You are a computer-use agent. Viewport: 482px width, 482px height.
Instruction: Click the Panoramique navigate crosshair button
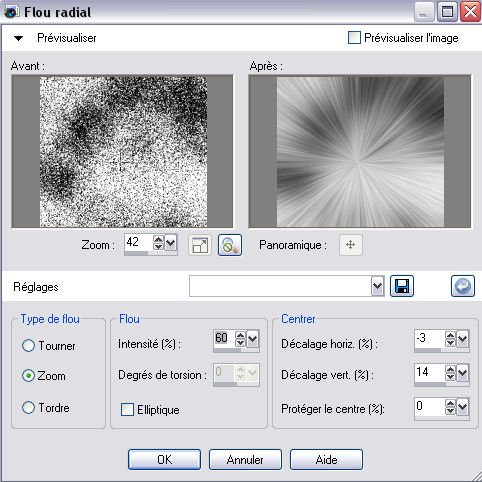click(351, 245)
